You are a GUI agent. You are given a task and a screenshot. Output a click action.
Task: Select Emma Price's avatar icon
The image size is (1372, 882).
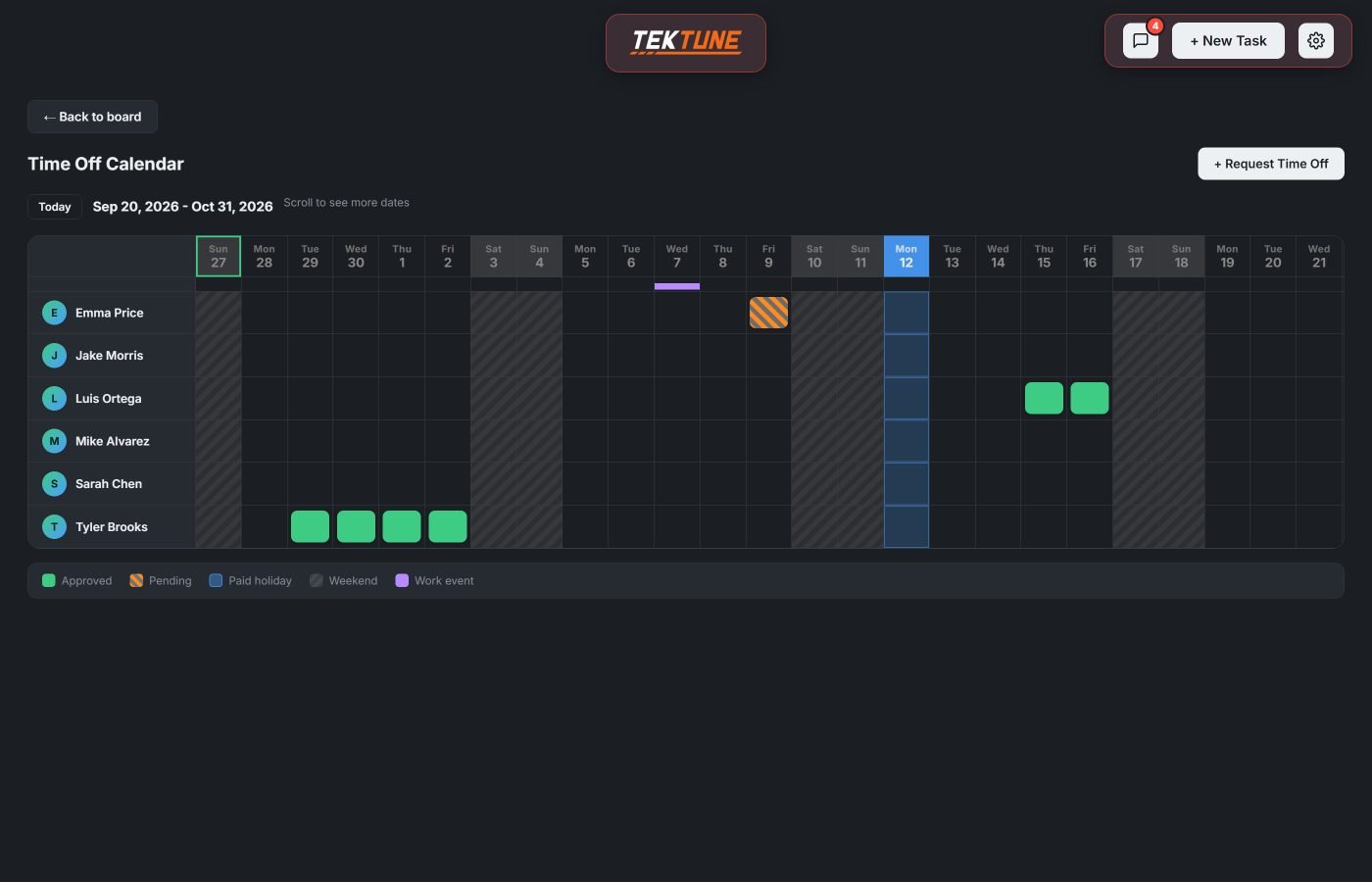(x=54, y=313)
